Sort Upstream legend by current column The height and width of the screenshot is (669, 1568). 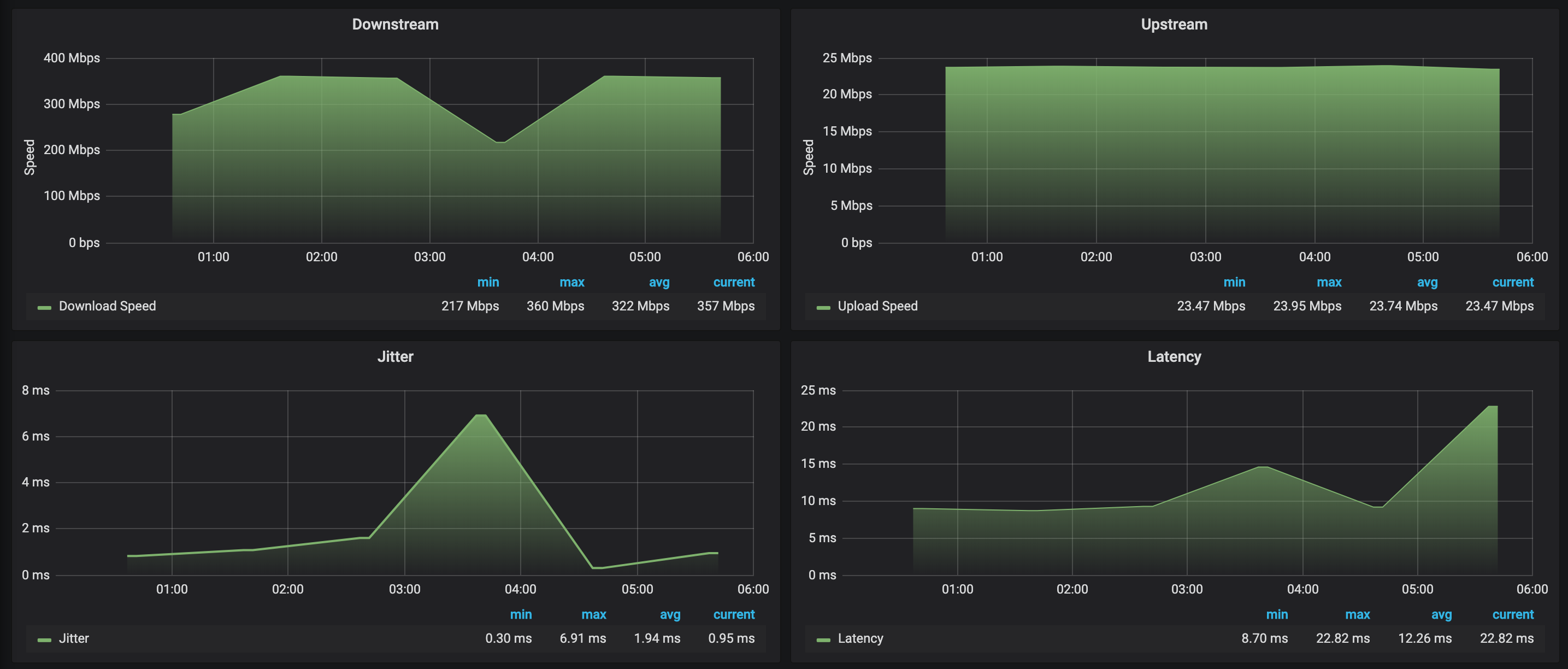coord(1513,283)
